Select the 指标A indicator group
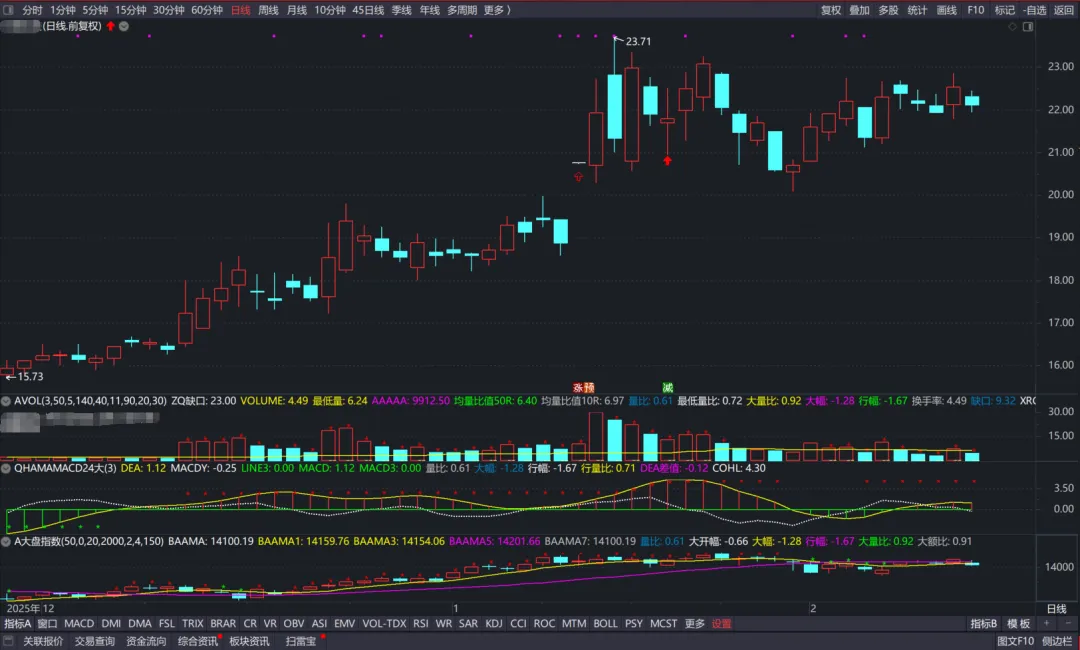The width and height of the screenshot is (1080, 650). pyautogui.click(x=18, y=623)
